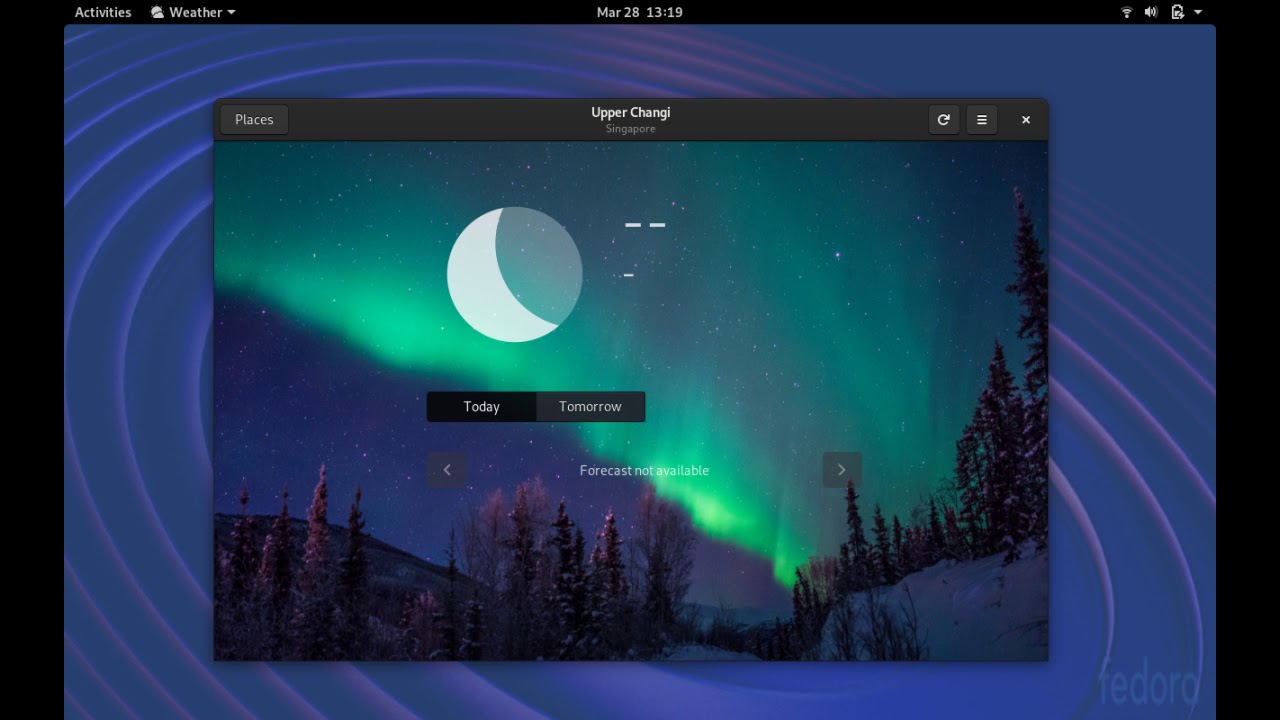Close the Weather window

(x=1026, y=120)
